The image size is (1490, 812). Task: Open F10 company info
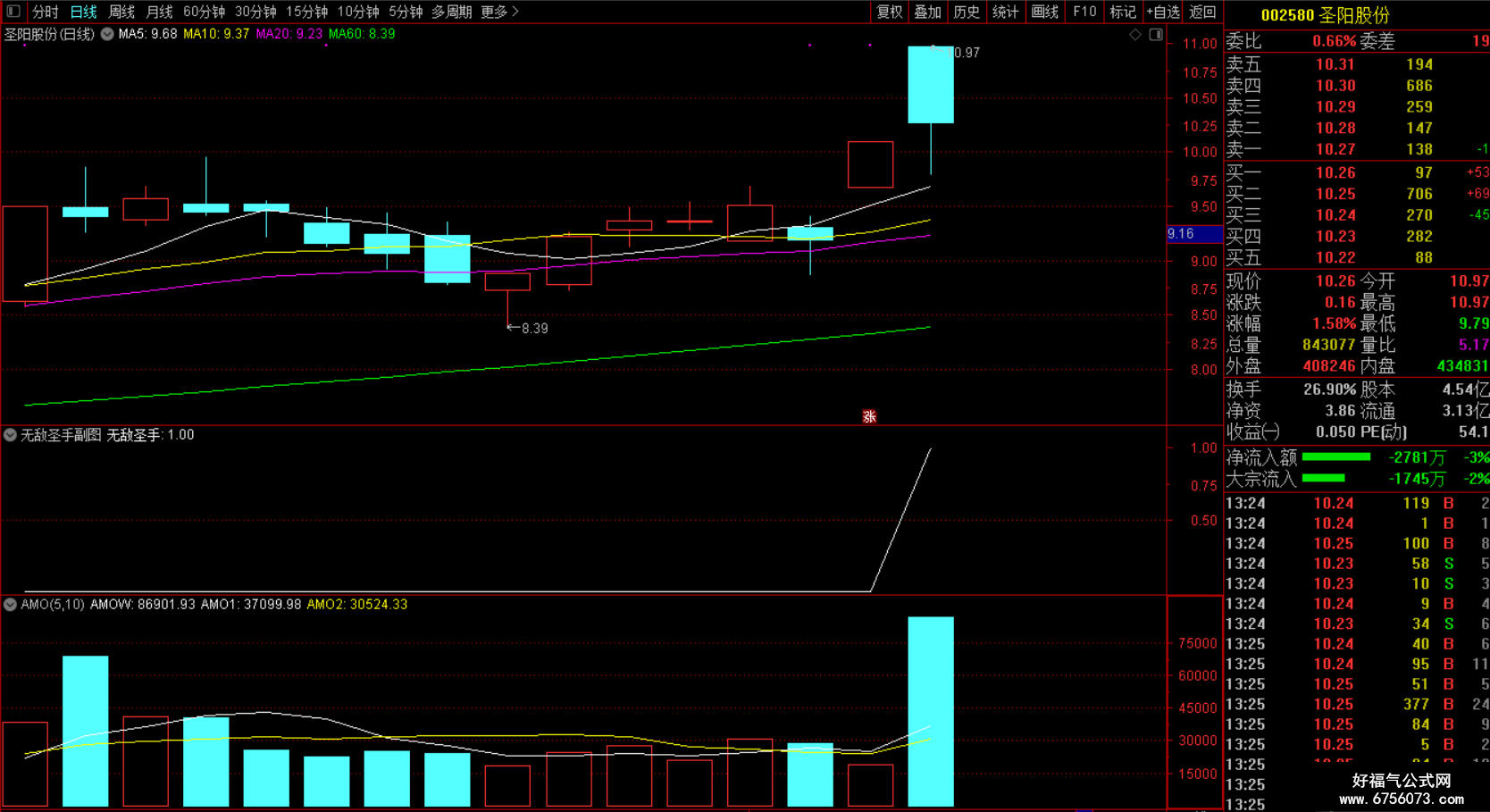click(x=1084, y=12)
